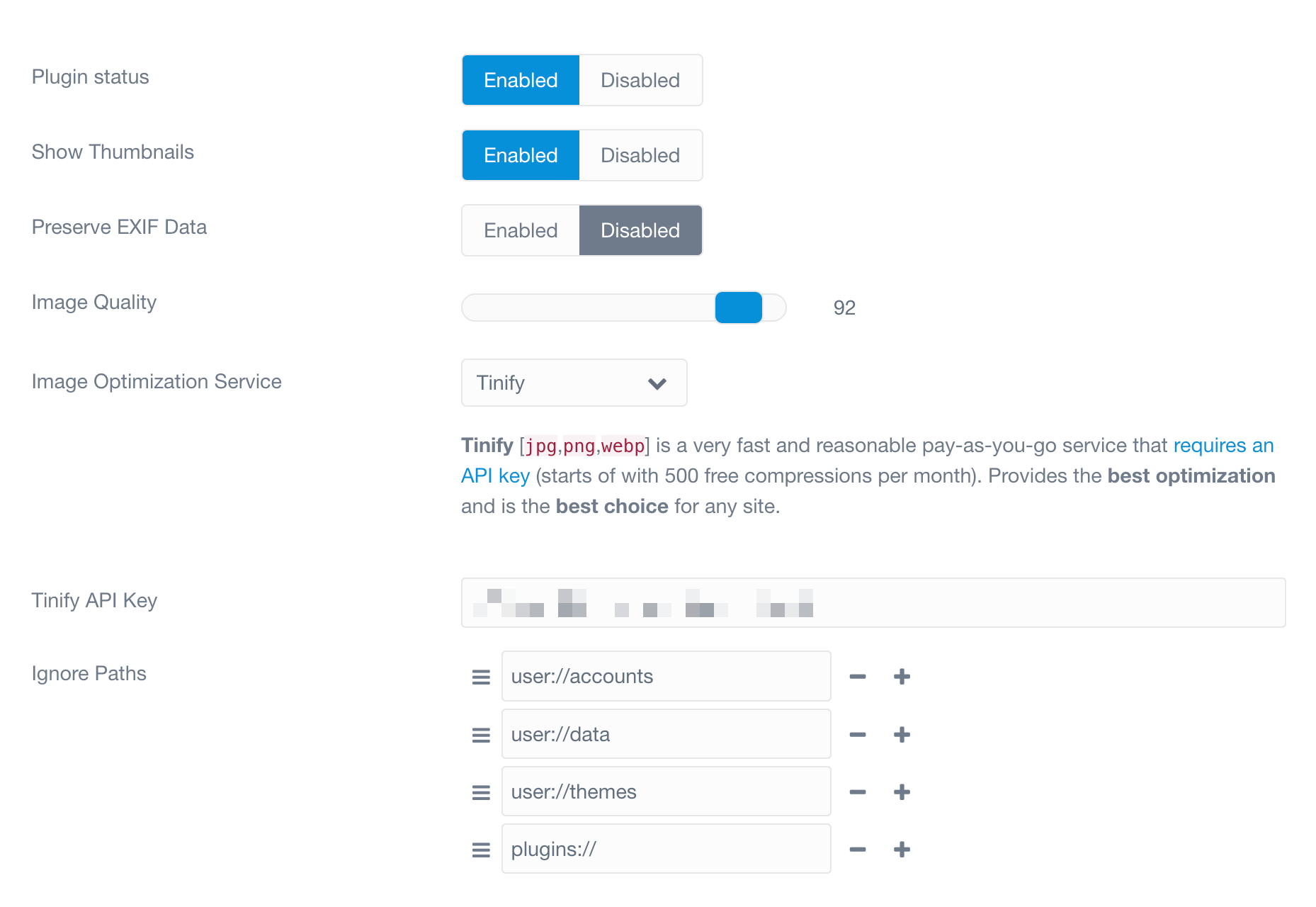Click the plus icon beside user://data
Image resolution: width=1316 pixels, height=907 pixels.
tap(902, 735)
